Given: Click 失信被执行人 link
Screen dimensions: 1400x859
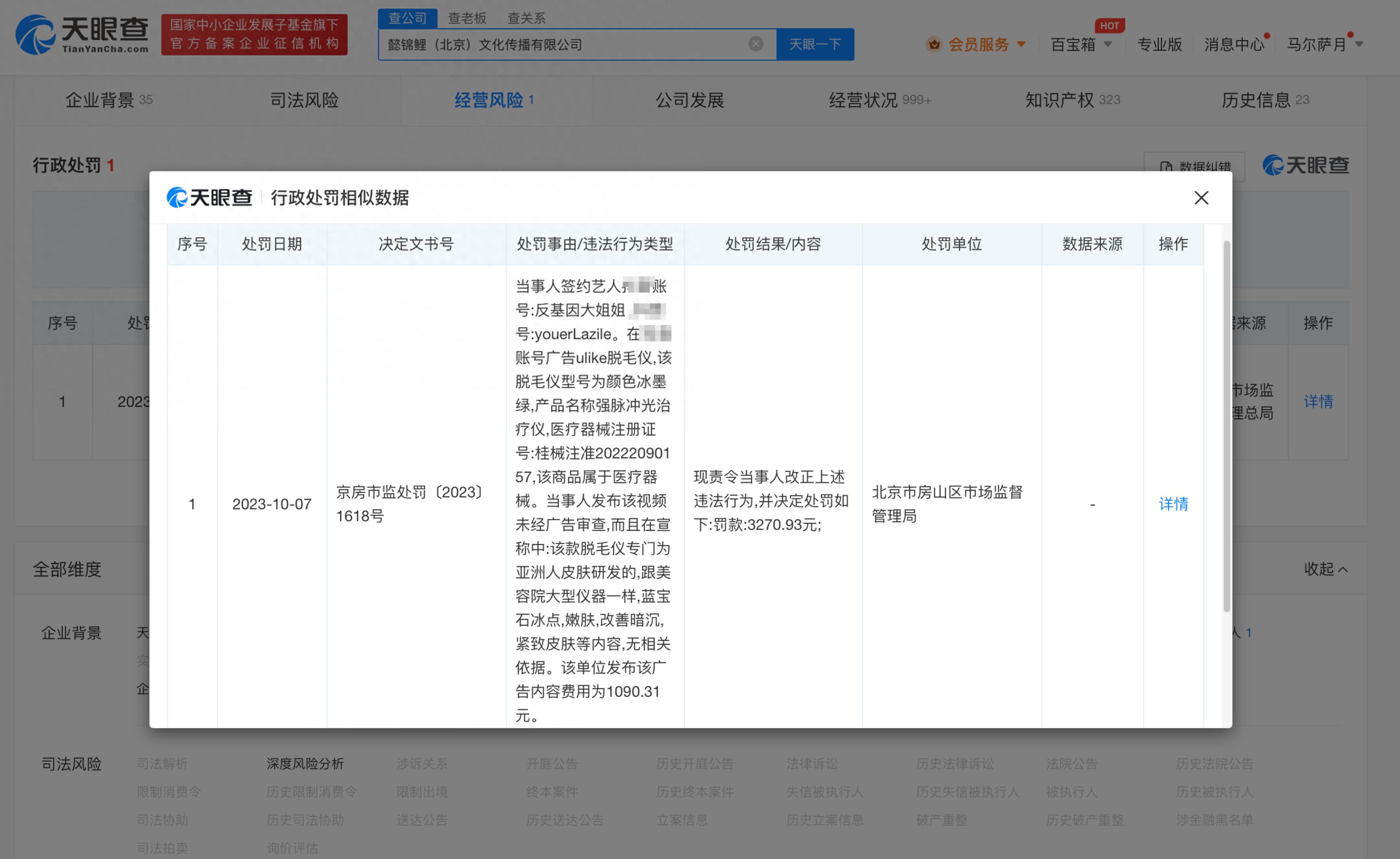Looking at the screenshot, I should [x=824, y=791].
